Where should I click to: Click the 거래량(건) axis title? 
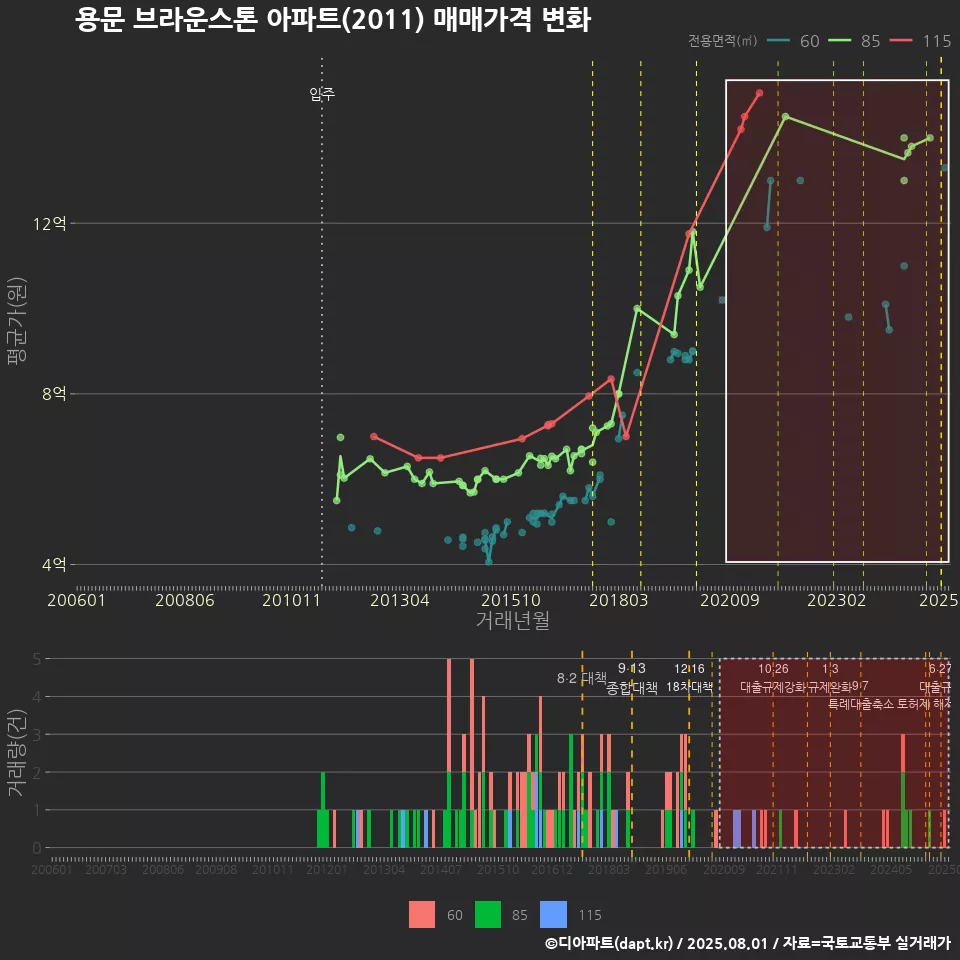17,753
